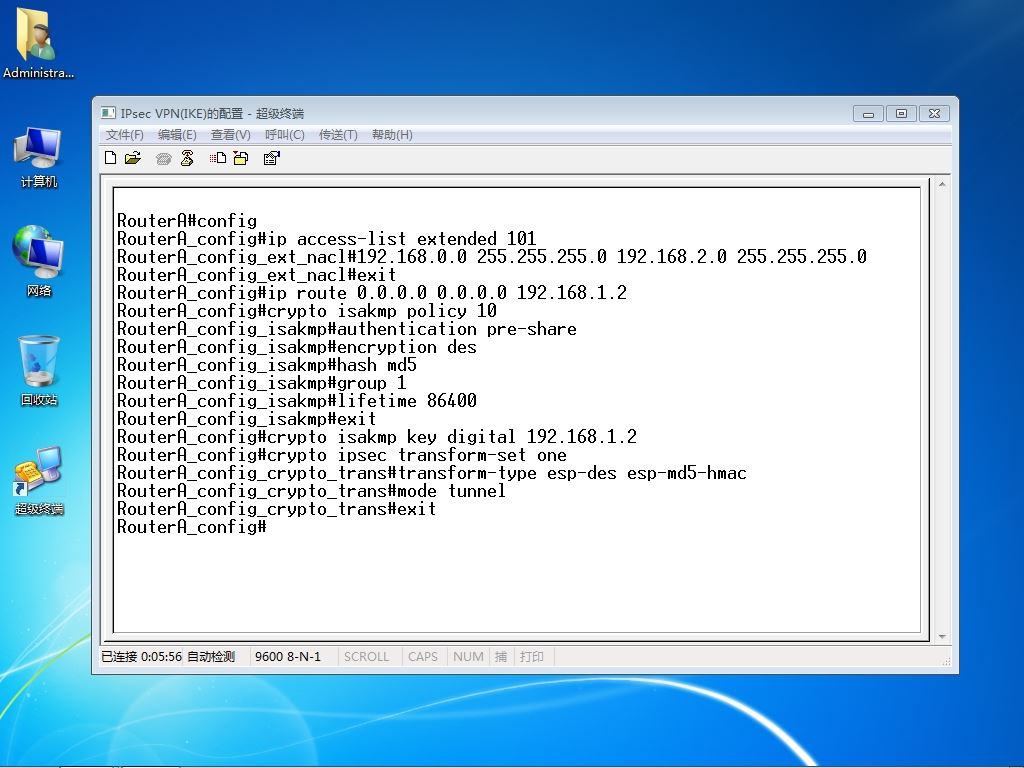The height and width of the screenshot is (768, 1024).
Task: Click the scrollbar down arrow
Action: click(942, 636)
